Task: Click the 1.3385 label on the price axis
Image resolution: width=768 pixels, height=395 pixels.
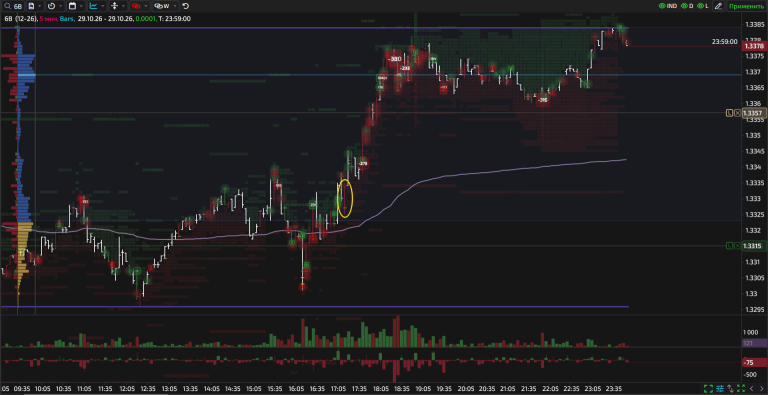Action: (754, 24)
